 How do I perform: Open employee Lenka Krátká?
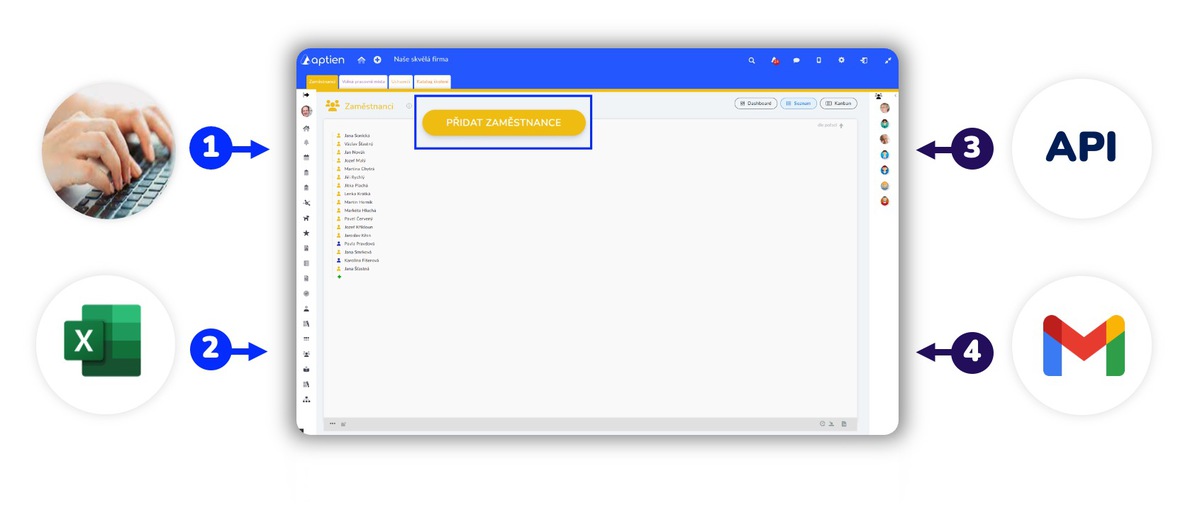(x=357, y=194)
